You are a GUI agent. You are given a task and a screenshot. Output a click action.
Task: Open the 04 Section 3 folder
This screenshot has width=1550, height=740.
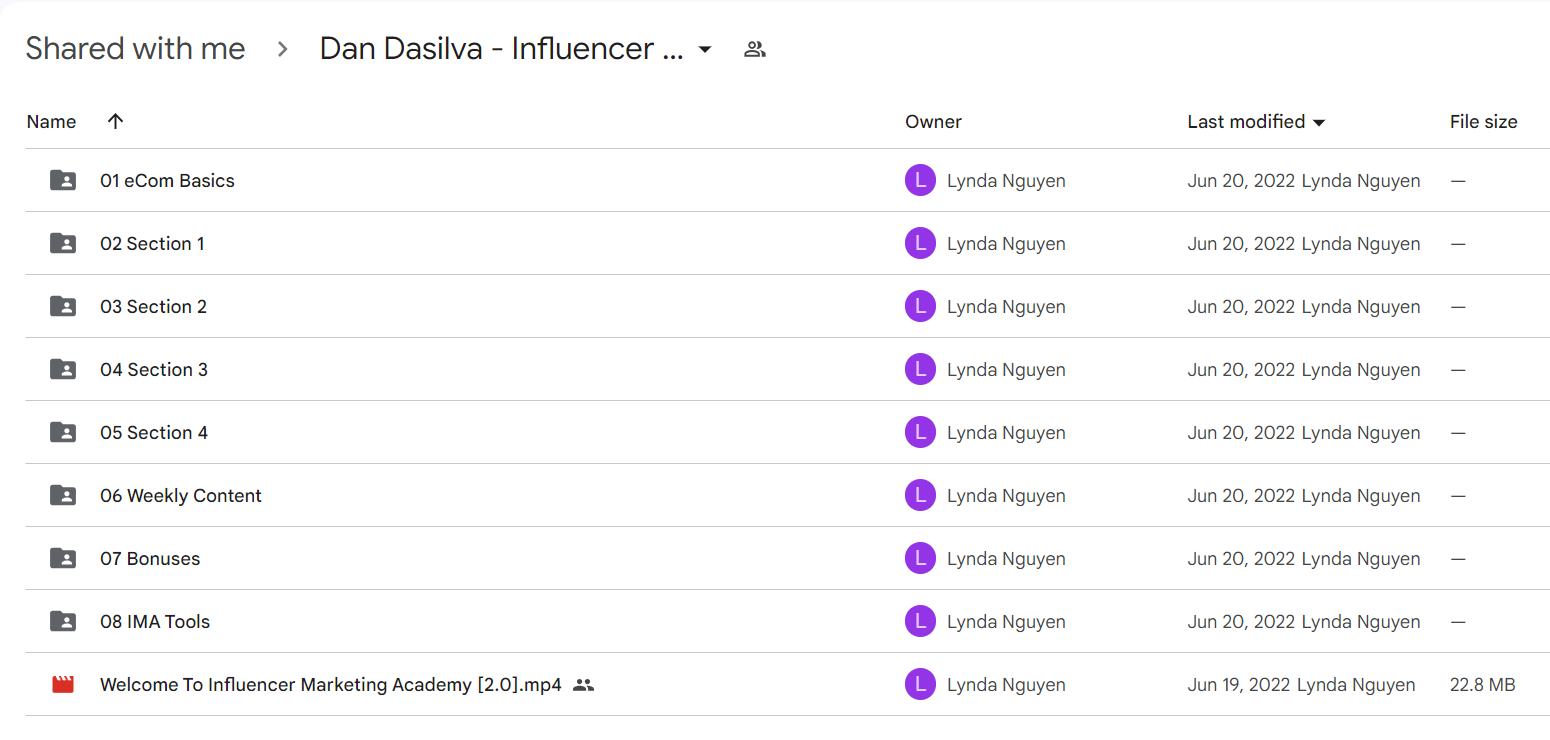pyautogui.click(x=154, y=370)
